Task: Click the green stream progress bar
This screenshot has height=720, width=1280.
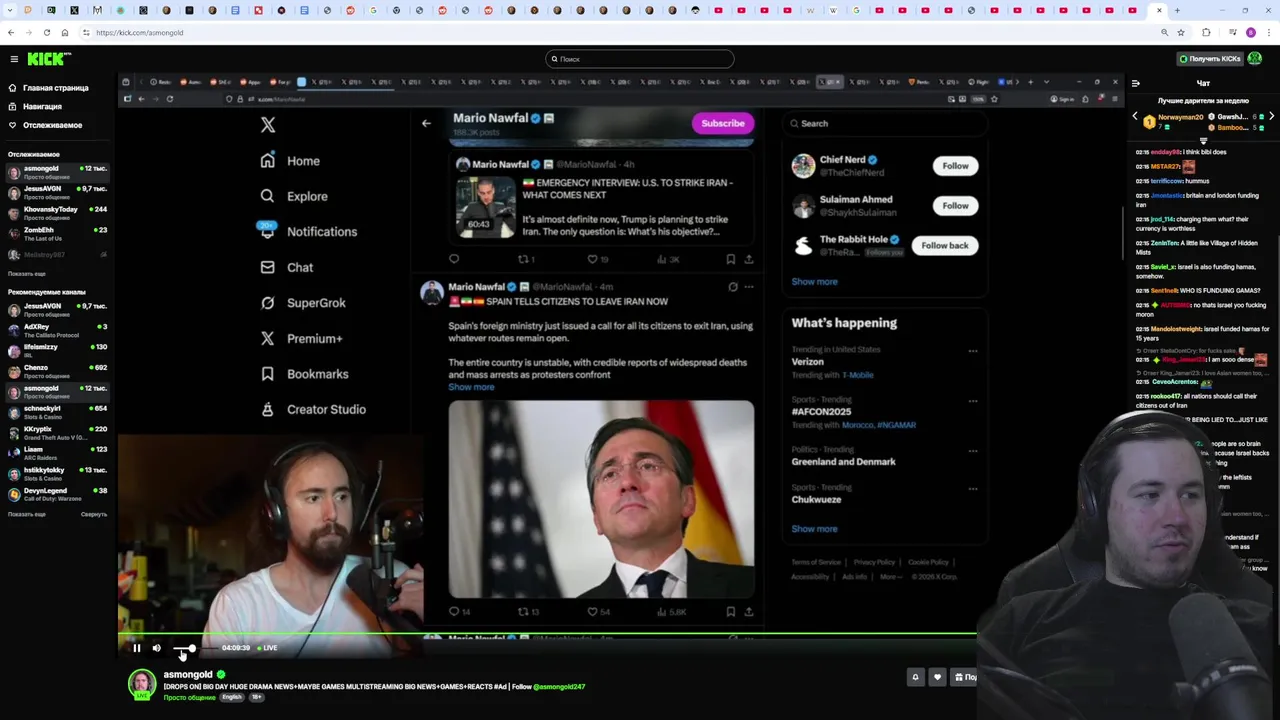Action: click(547, 634)
